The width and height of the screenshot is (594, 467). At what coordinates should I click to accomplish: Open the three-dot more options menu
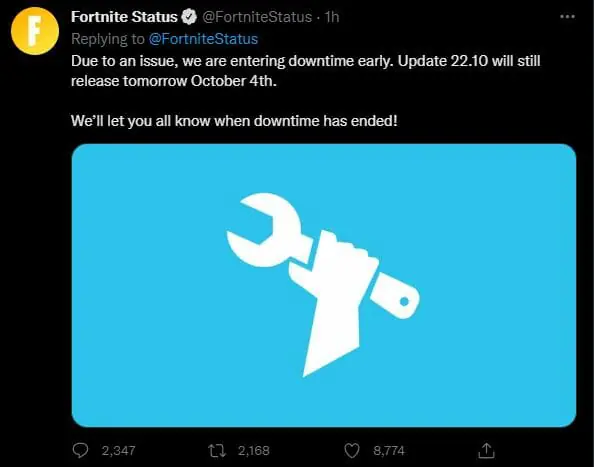[x=567, y=17]
